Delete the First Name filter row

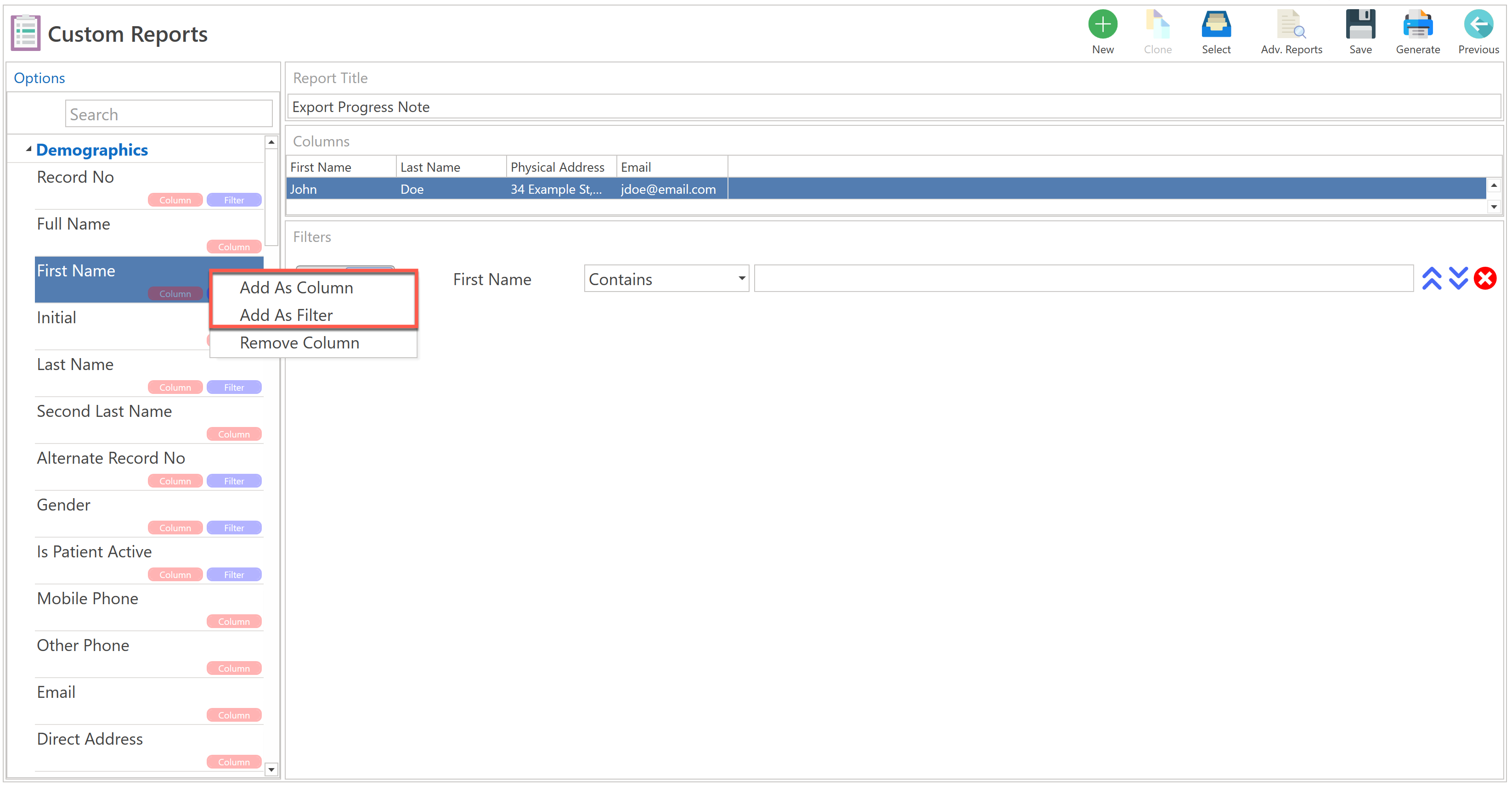[x=1484, y=279]
